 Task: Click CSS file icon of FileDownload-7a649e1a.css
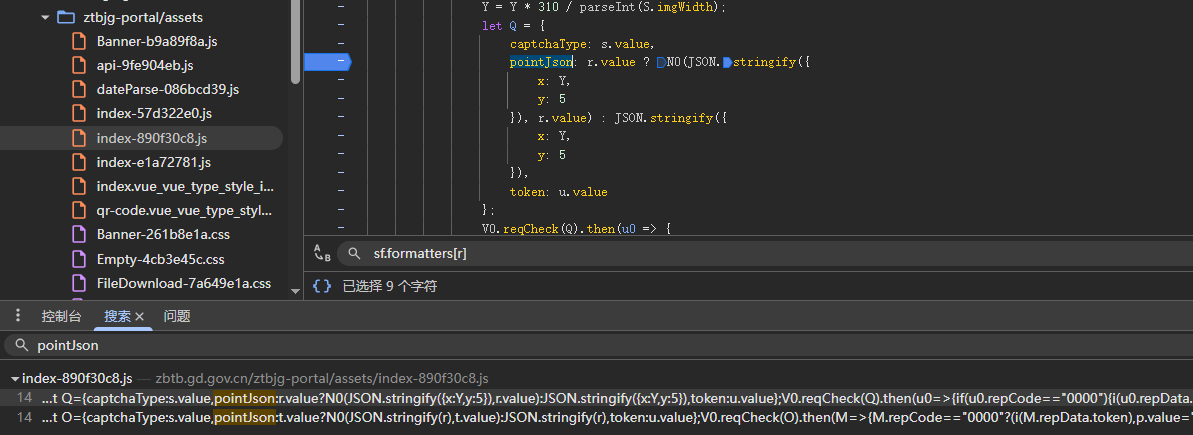tap(79, 284)
